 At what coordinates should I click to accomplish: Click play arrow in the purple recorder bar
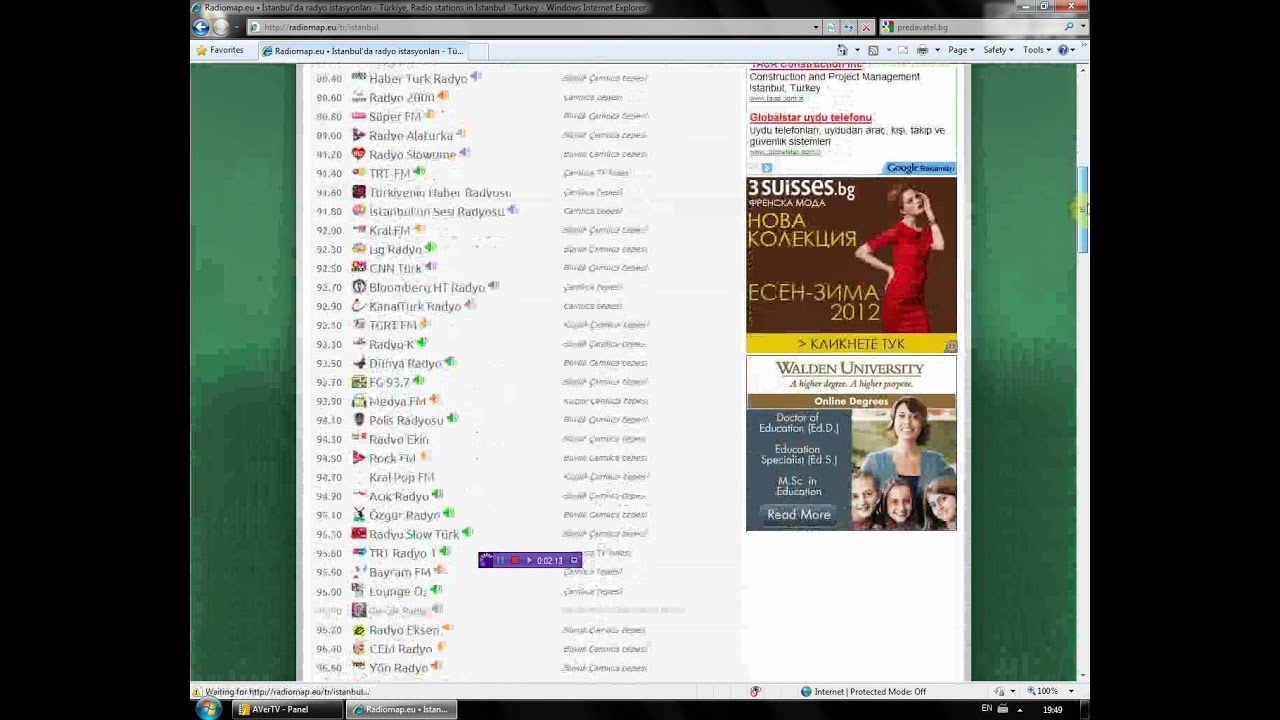click(529, 560)
